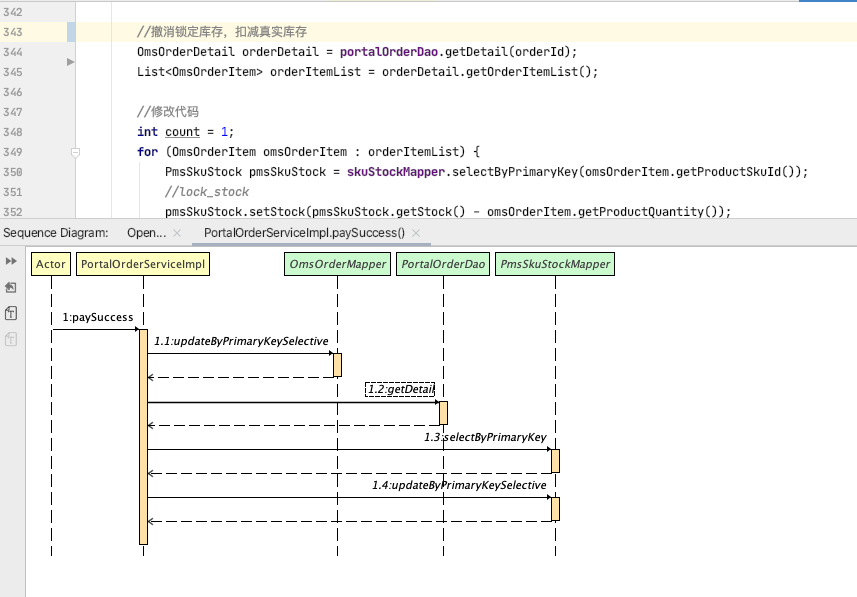Click line number 343 in the gutter
Screen dimensions: 857x597
coord(13,32)
